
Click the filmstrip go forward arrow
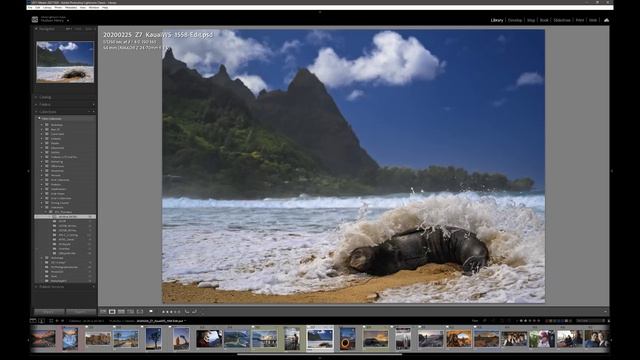[62, 321]
